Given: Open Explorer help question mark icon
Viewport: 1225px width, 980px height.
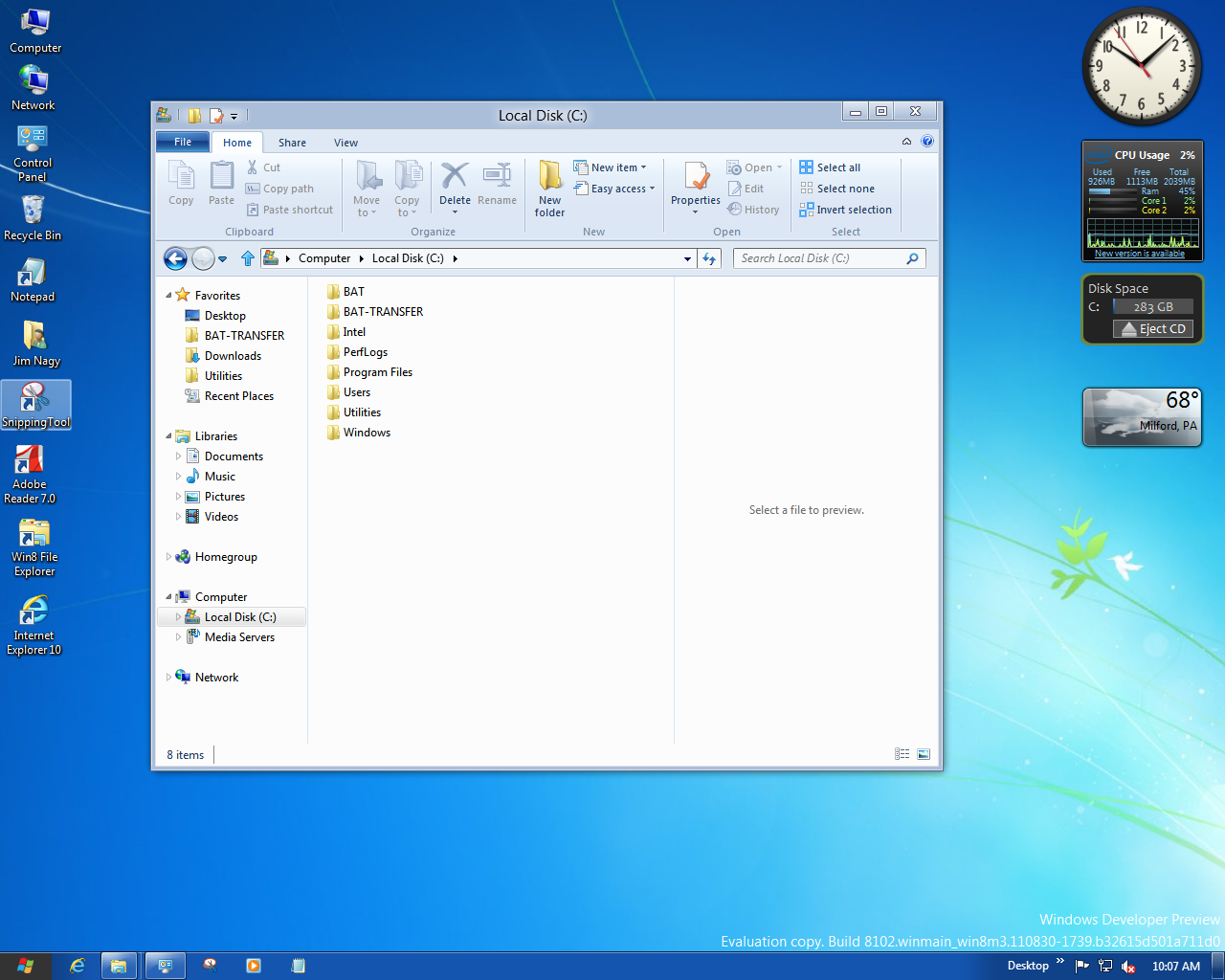Looking at the screenshot, I should tap(927, 141).
